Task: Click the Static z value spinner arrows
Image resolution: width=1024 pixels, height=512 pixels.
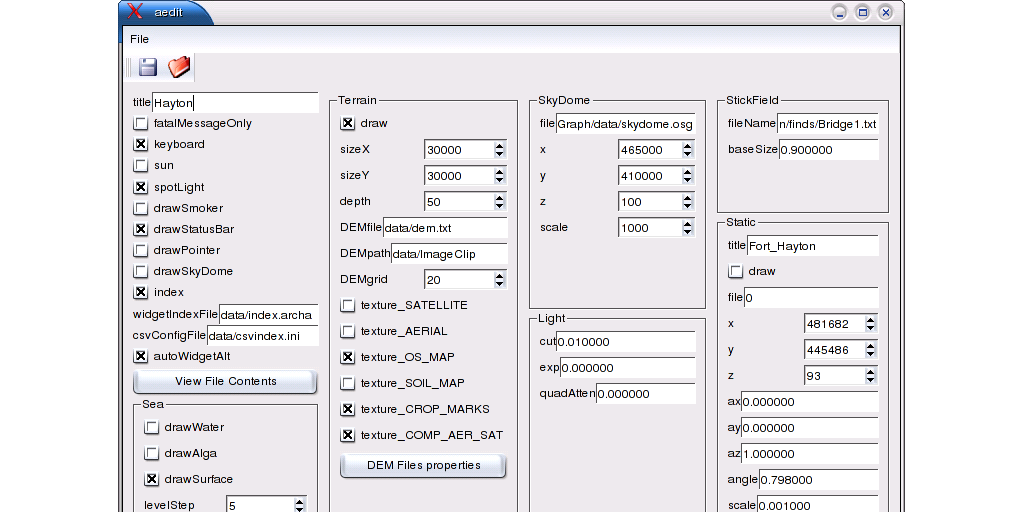Action: click(x=870, y=376)
